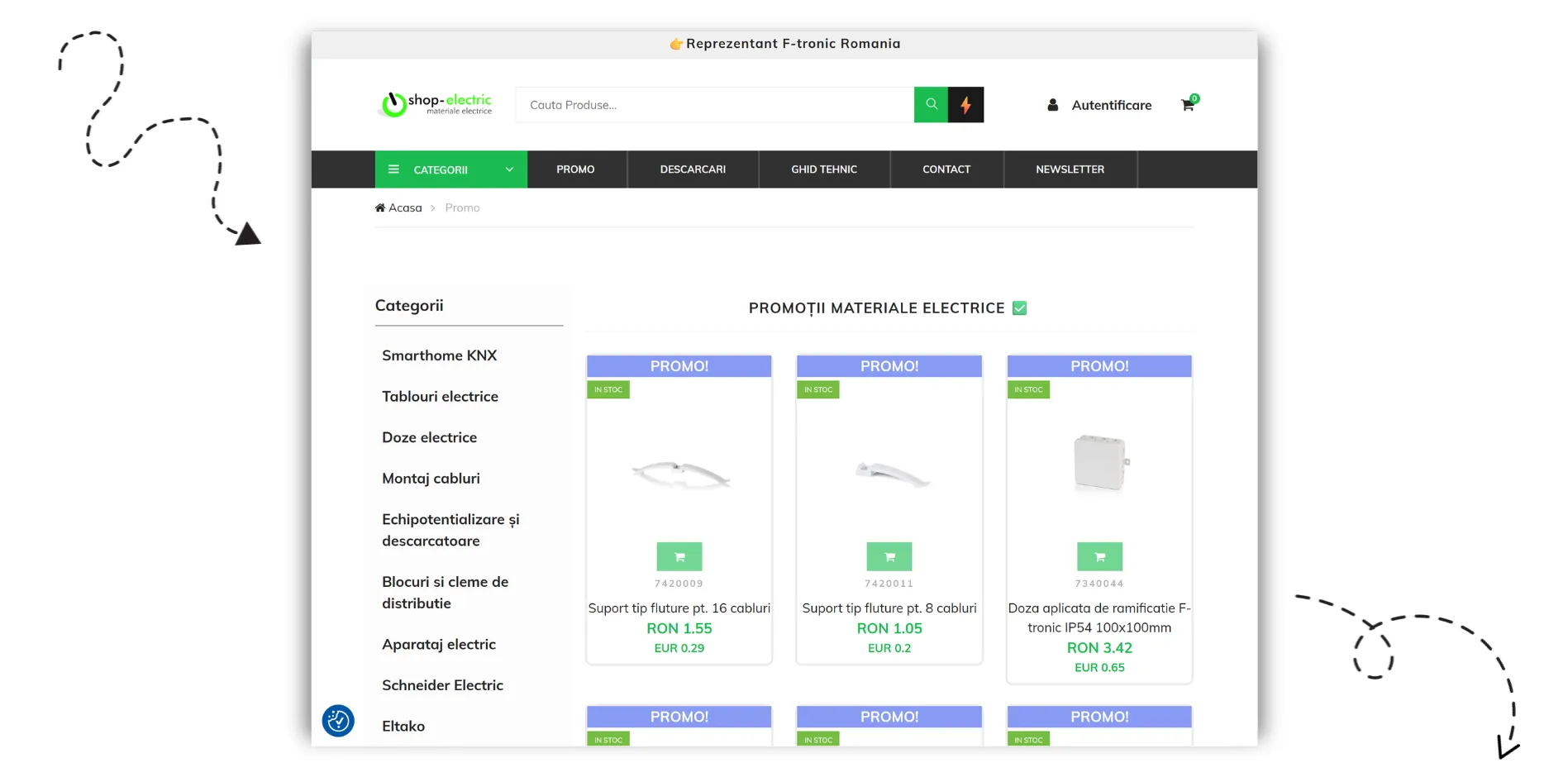Select the Eltako category
The height and width of the screenshot is (777, 1568).
(403, 727)
